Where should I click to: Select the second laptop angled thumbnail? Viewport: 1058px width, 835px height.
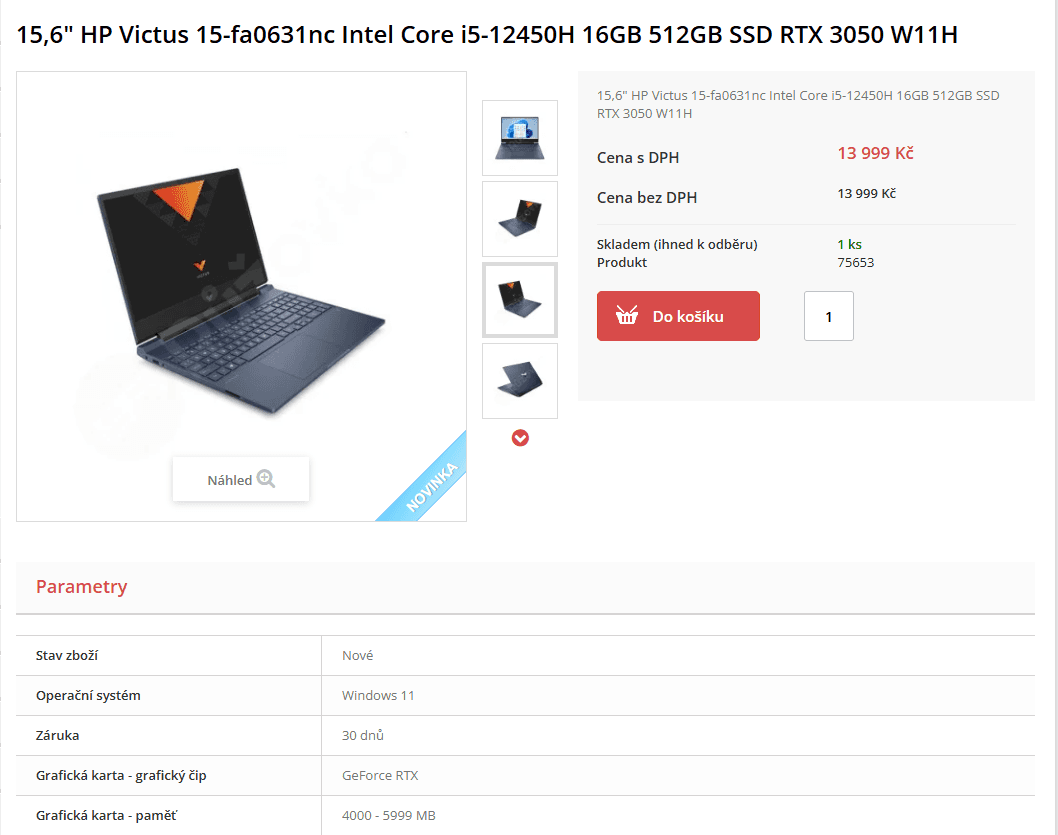[x=520, y=219]
